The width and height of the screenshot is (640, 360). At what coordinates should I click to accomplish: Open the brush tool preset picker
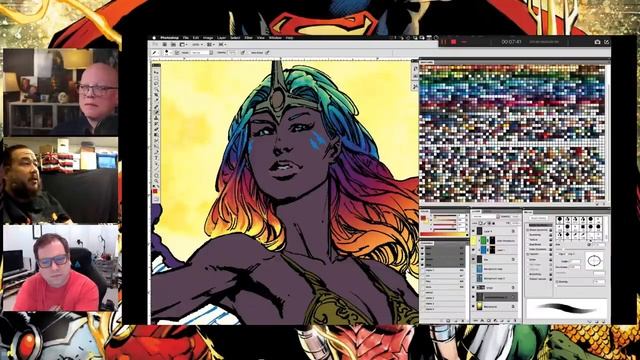[156, 53]
